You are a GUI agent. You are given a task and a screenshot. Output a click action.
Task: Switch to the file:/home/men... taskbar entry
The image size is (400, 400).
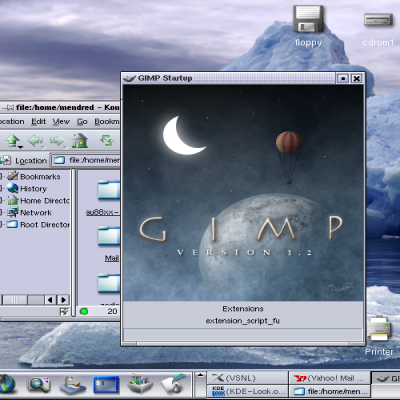tap(330, 391)
